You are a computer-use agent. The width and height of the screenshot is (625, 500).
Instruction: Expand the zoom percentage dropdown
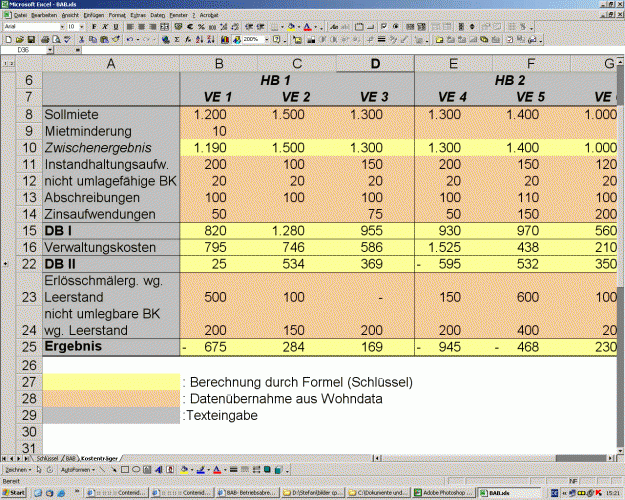pos(268,39)
